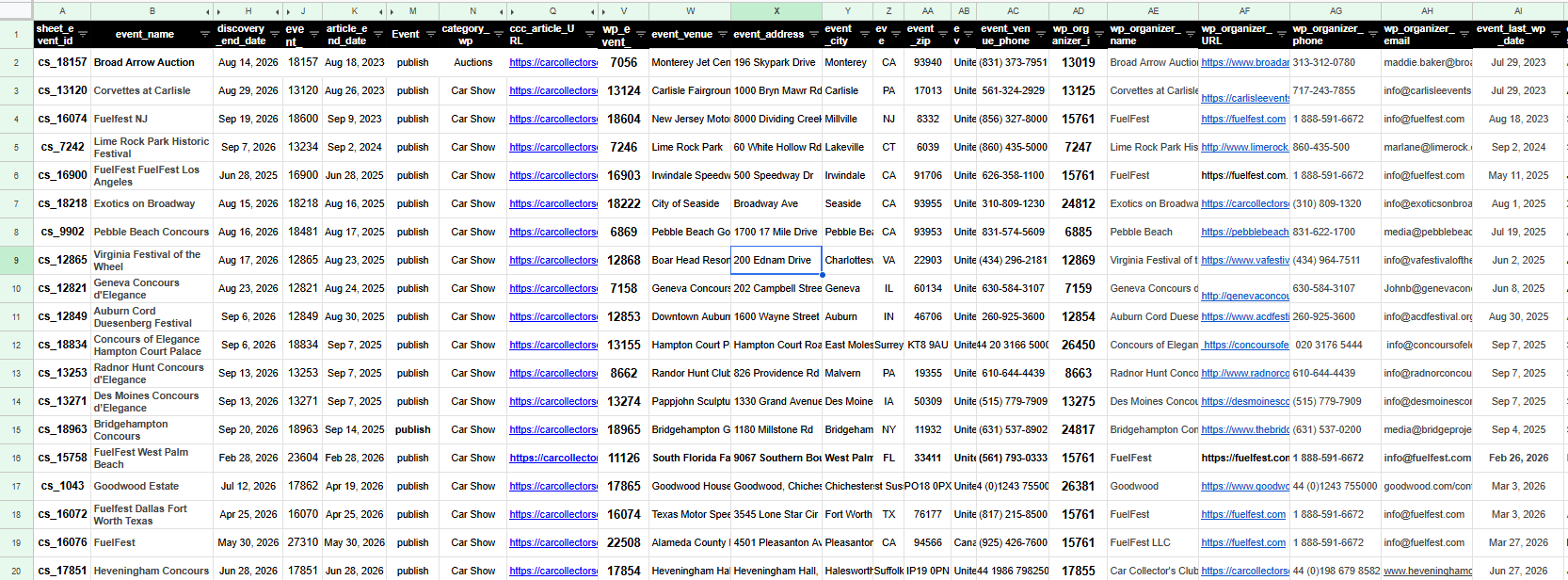Expand hidden columns using arrow in column M header
The width and height of the screenshot is (1568, 580).
(x=392, y=11)
